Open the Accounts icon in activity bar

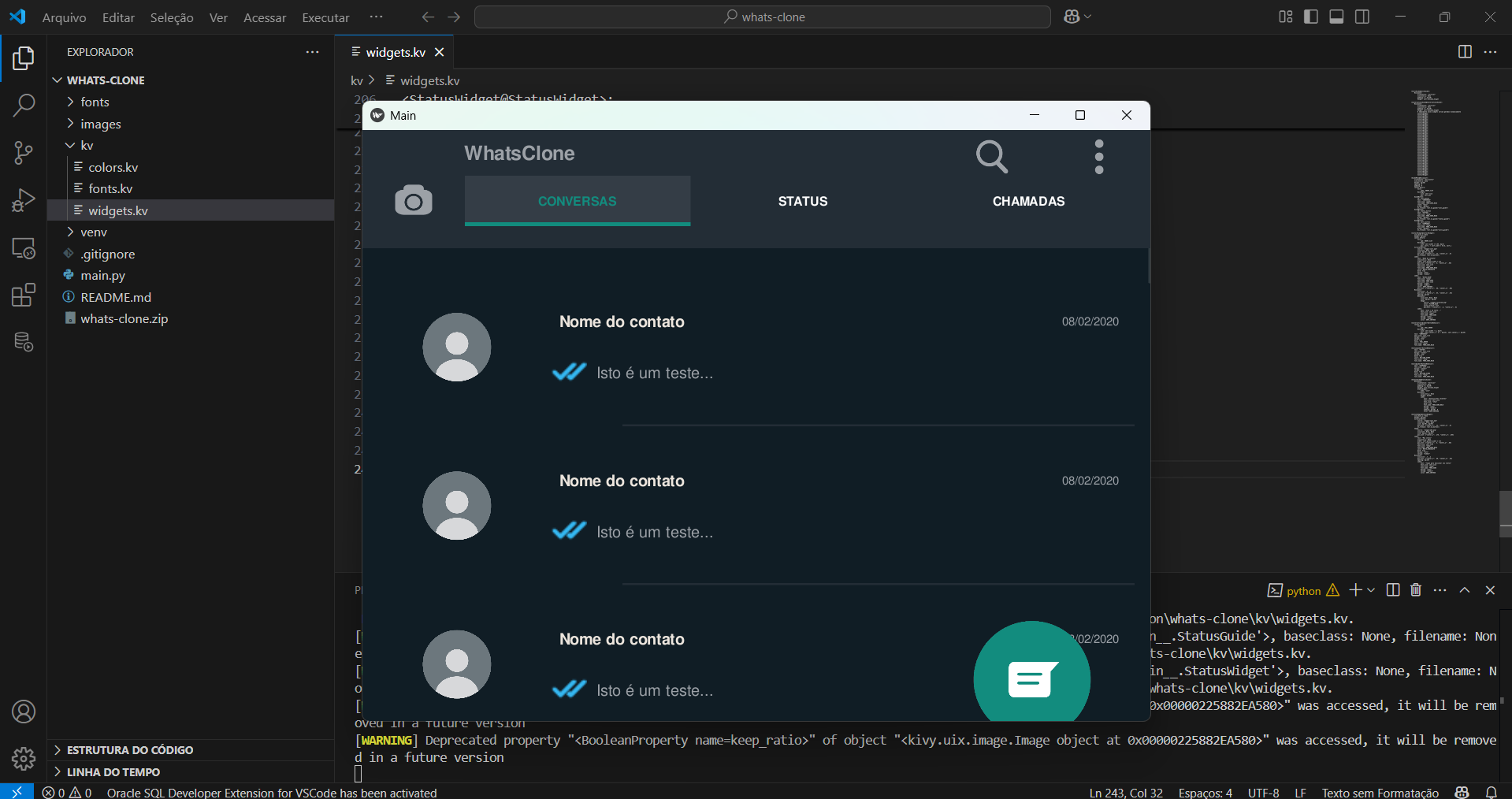[24, 712]
